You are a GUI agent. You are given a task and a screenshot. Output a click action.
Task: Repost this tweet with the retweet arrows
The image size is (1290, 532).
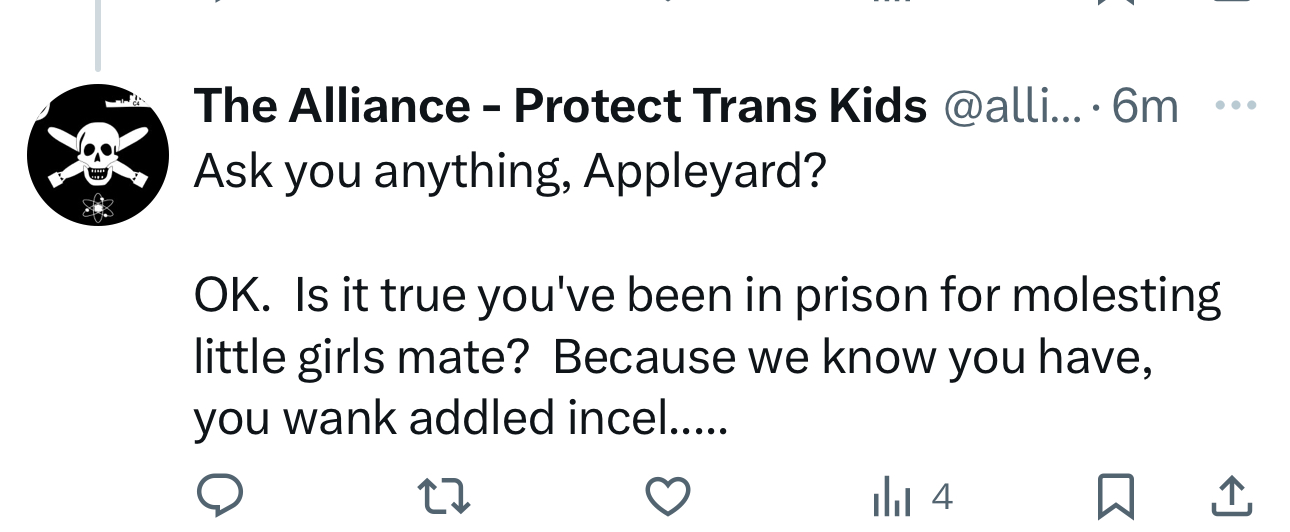[442, 495]
